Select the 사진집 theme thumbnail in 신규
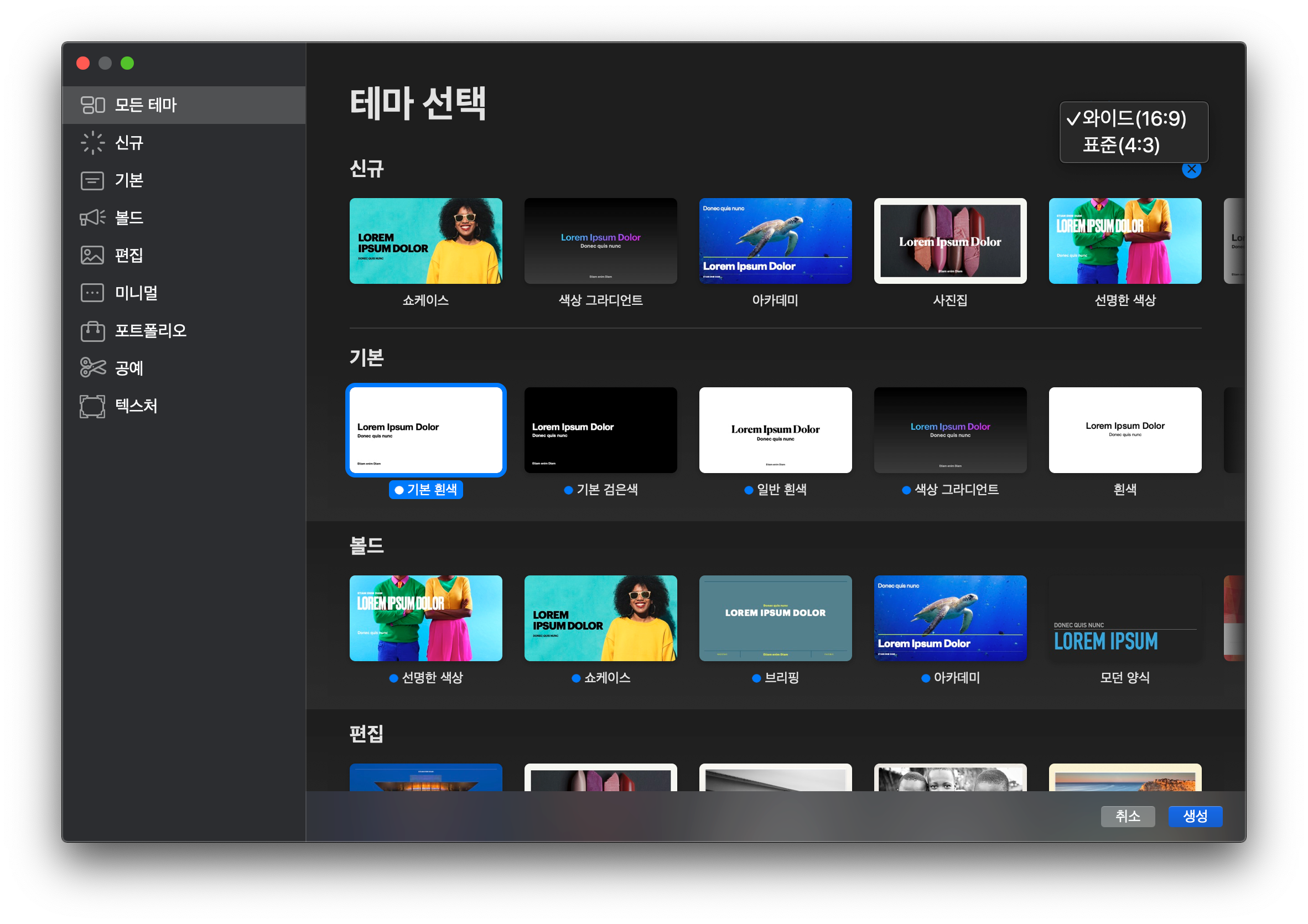This screenshot has width=1308, height=924. (949, 241)
